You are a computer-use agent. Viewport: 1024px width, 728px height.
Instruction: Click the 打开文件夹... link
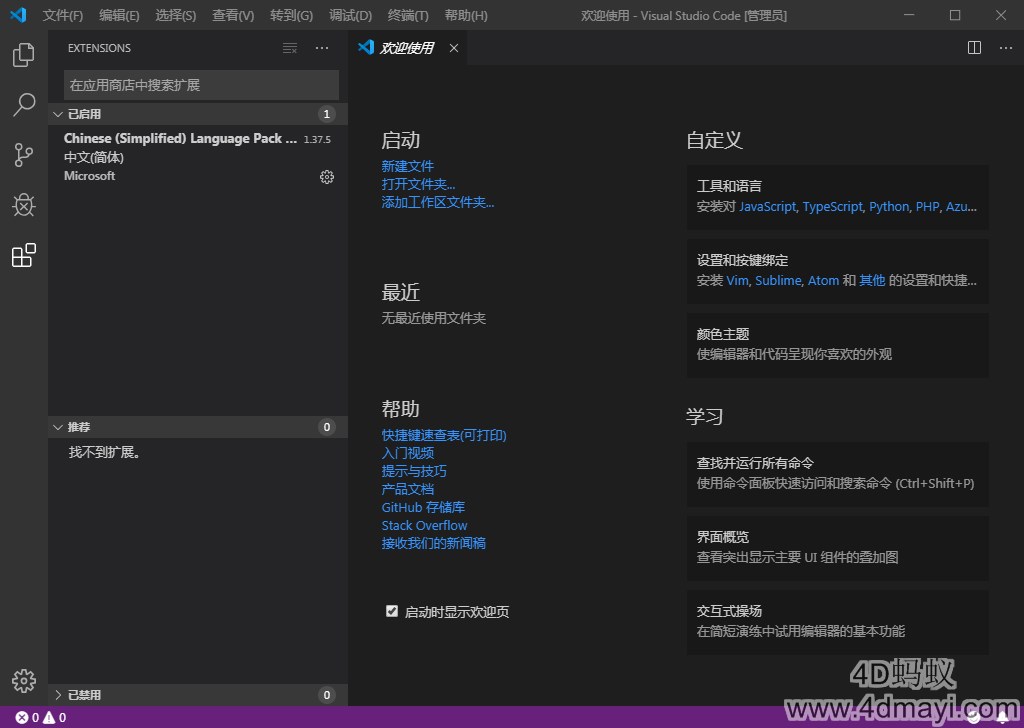tap(419, 184)
